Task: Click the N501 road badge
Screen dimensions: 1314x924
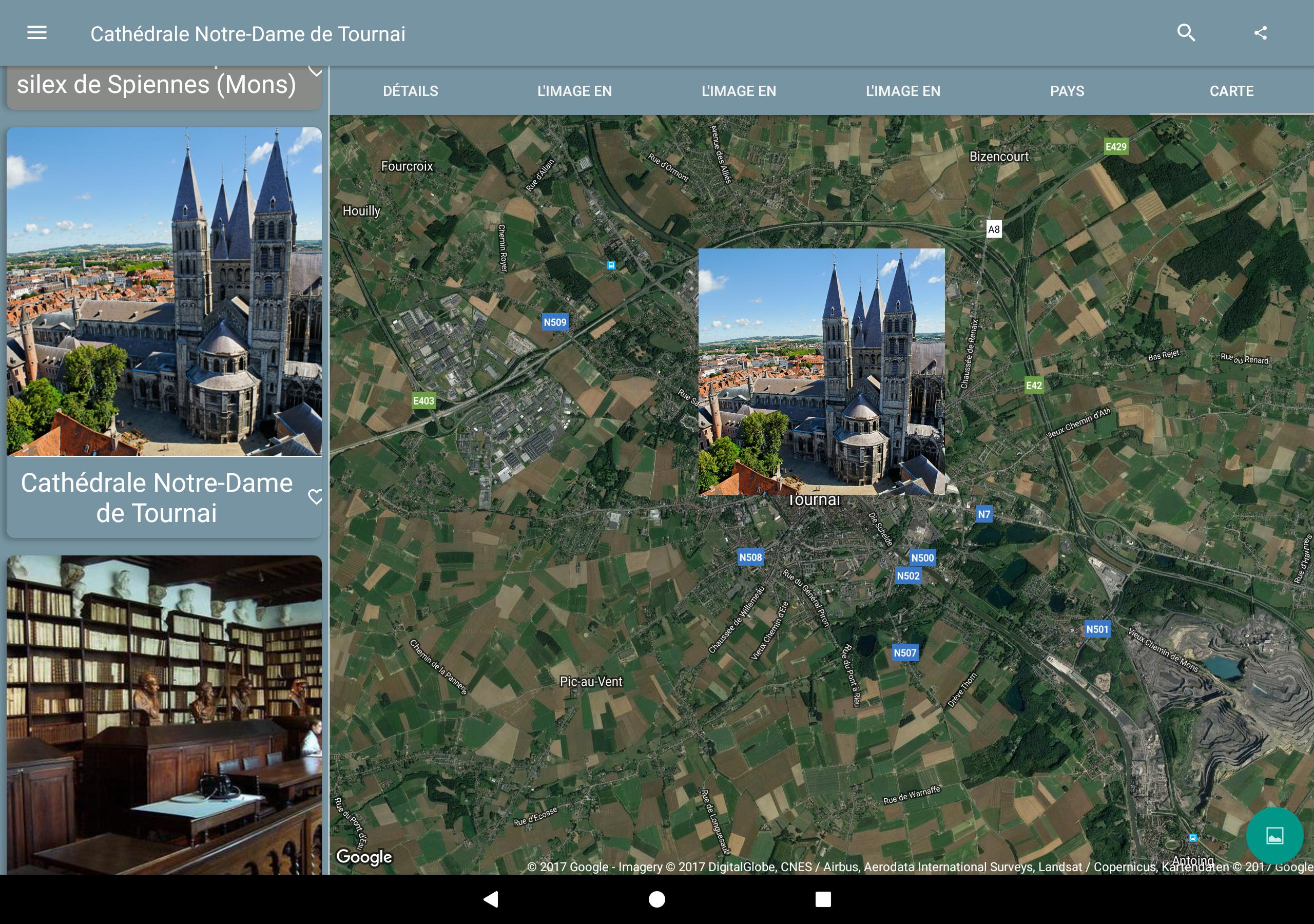Action: pos(1097,629)
